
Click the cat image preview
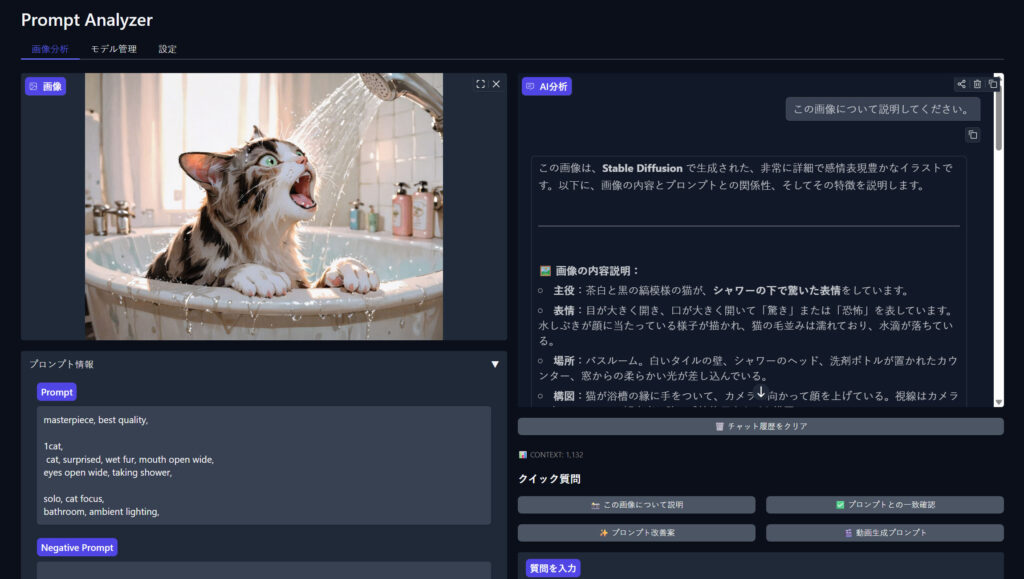coord(264,206)
